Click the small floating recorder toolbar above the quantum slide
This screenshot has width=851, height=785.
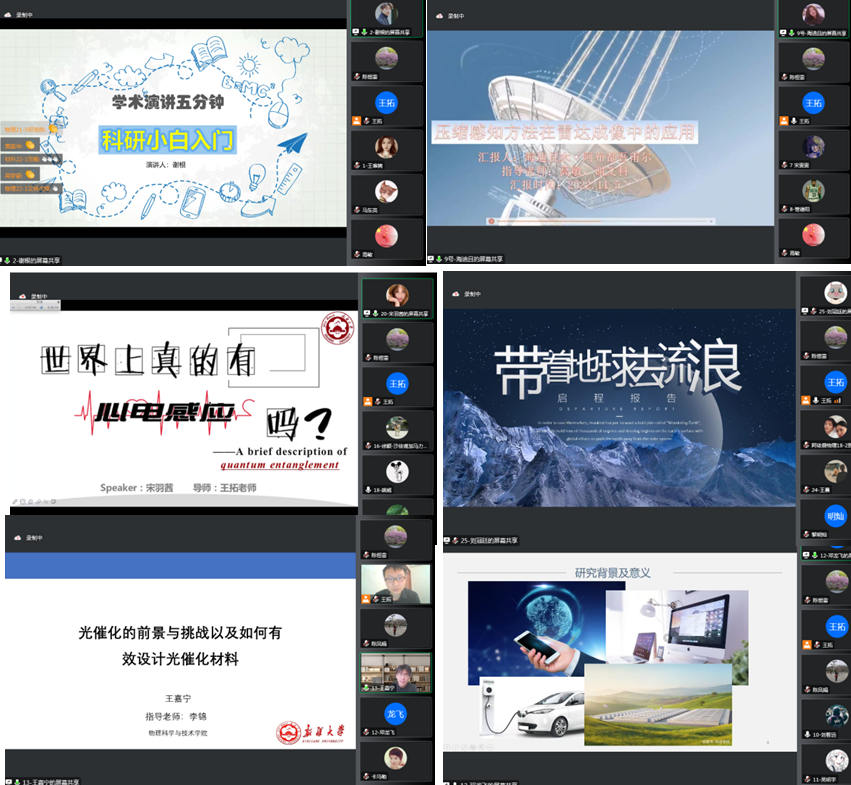[35, 307]
